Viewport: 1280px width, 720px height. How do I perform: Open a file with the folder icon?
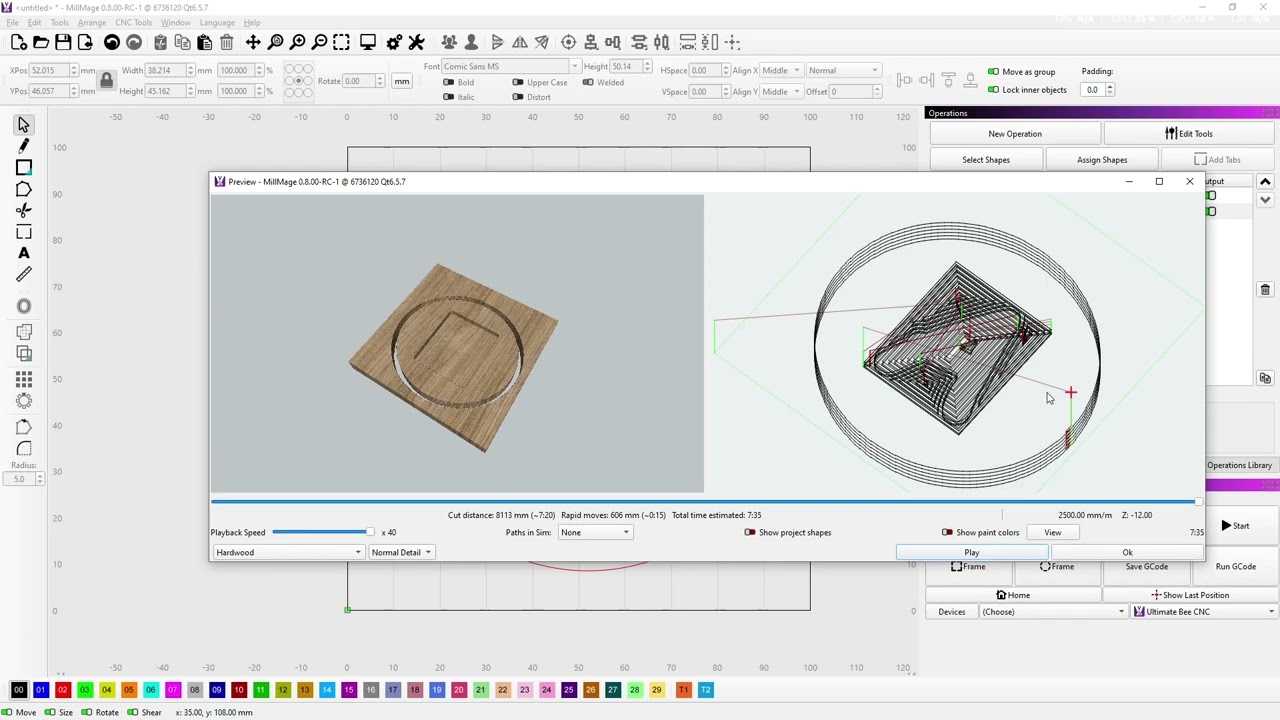click(41, 42)
